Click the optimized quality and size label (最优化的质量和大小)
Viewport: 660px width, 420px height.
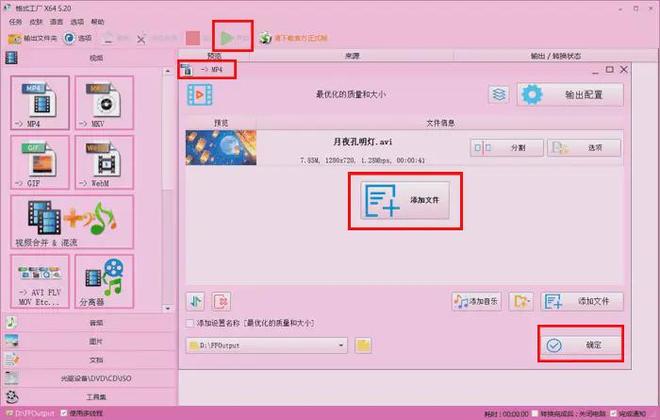coord(351,94)
